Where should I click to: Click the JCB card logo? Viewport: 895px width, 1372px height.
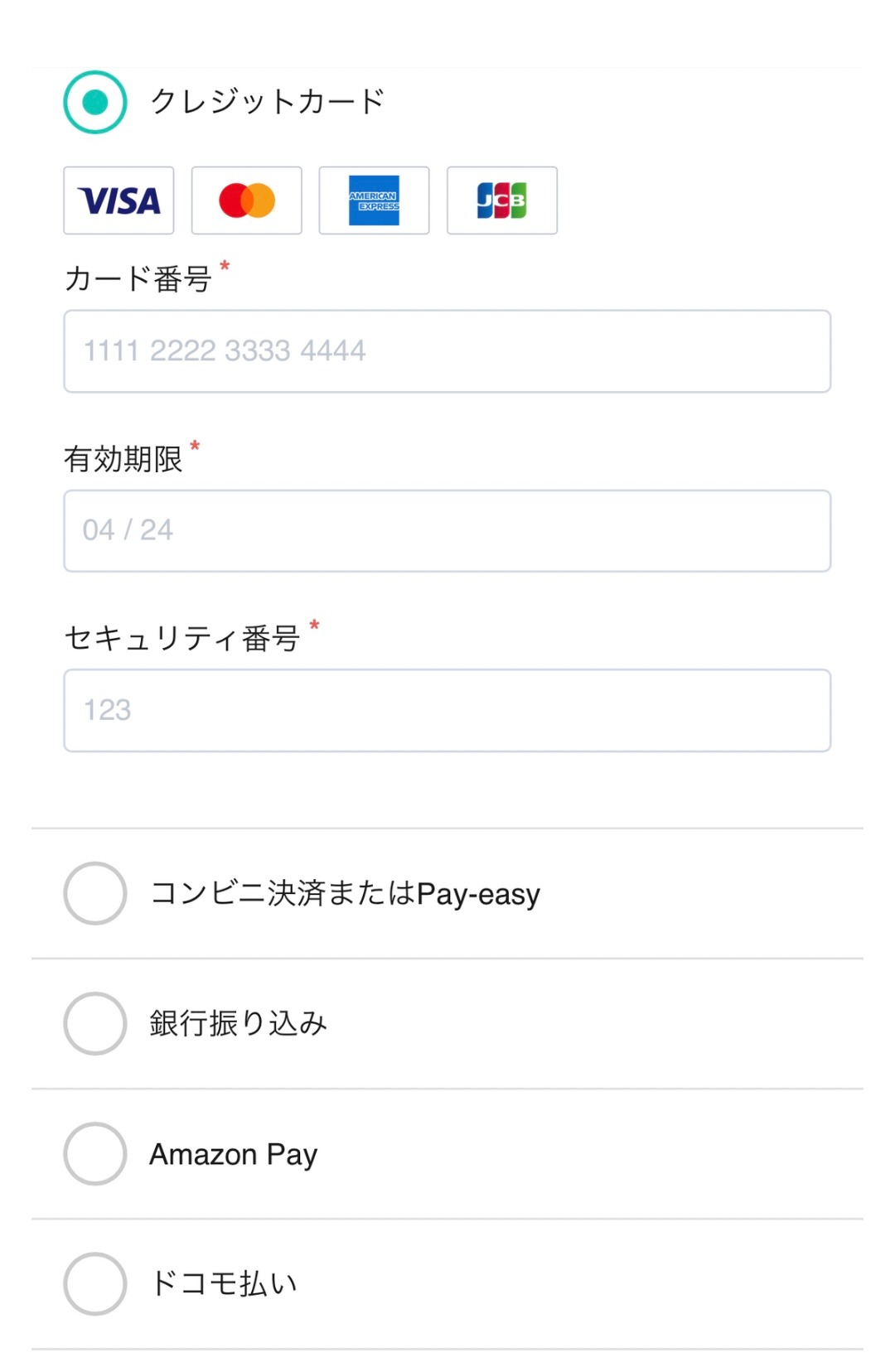click(x=501, y=200)
